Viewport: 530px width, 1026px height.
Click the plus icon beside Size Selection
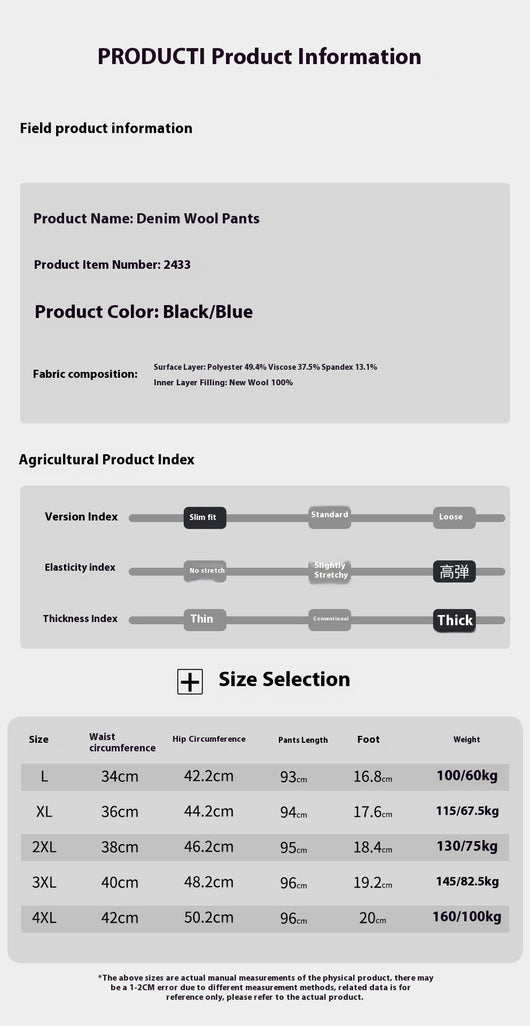pyautogui.click(x=190, y=682)
